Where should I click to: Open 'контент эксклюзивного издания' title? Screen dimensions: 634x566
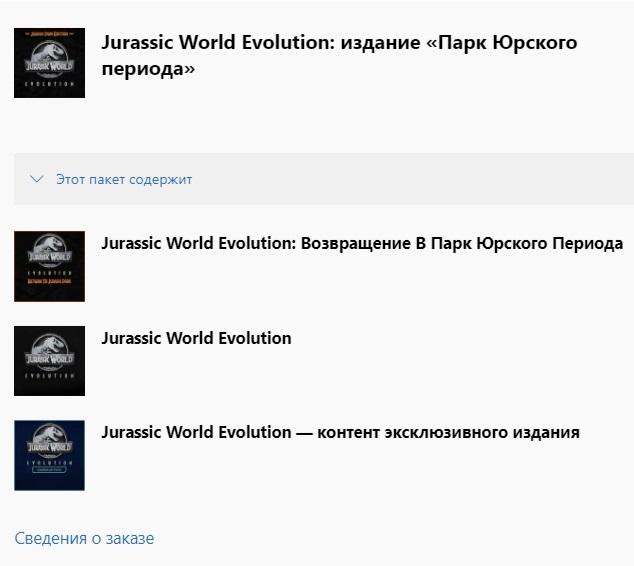point(340,433)
